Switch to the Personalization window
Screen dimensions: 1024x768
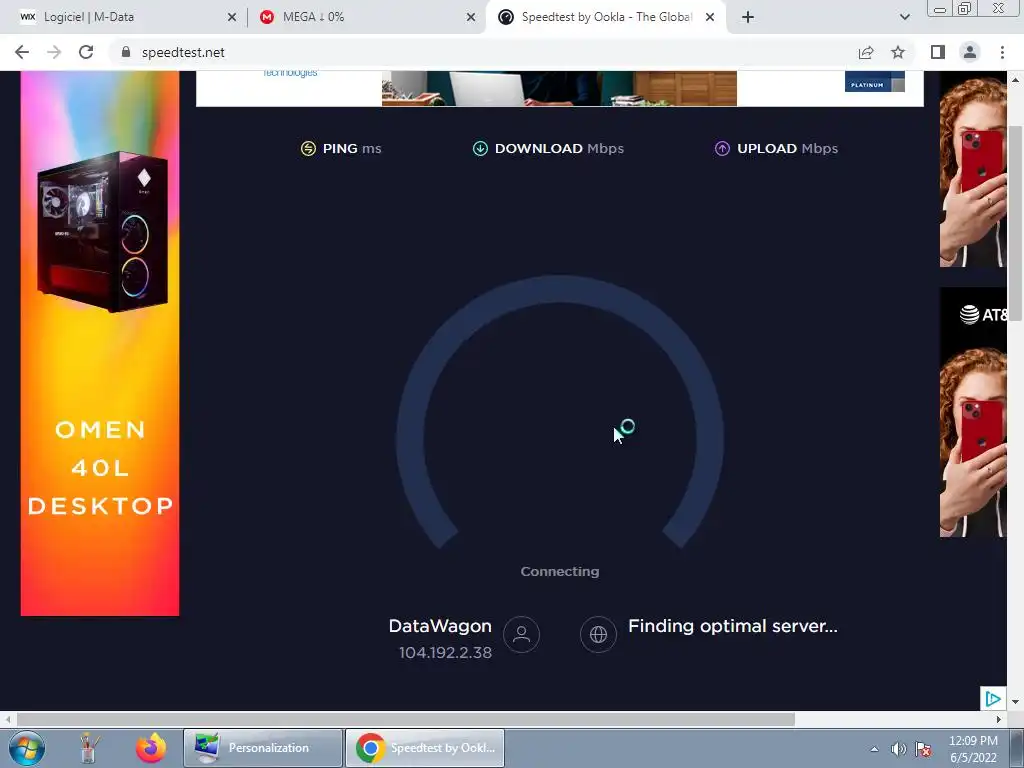pyautogui.click(x=263, y=748)
